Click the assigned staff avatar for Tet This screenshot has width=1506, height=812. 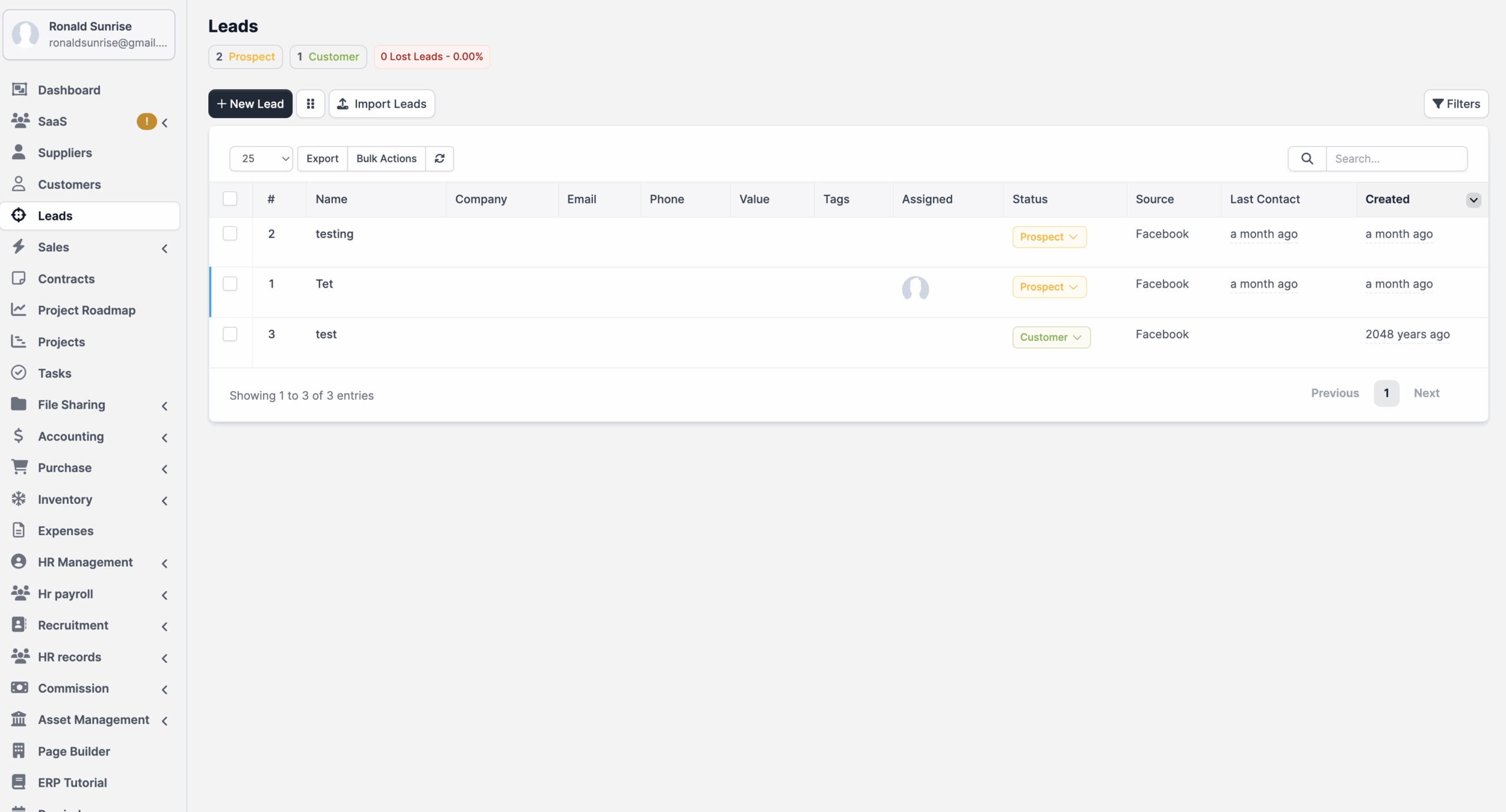pyautogui.click(x=915, y=289)
